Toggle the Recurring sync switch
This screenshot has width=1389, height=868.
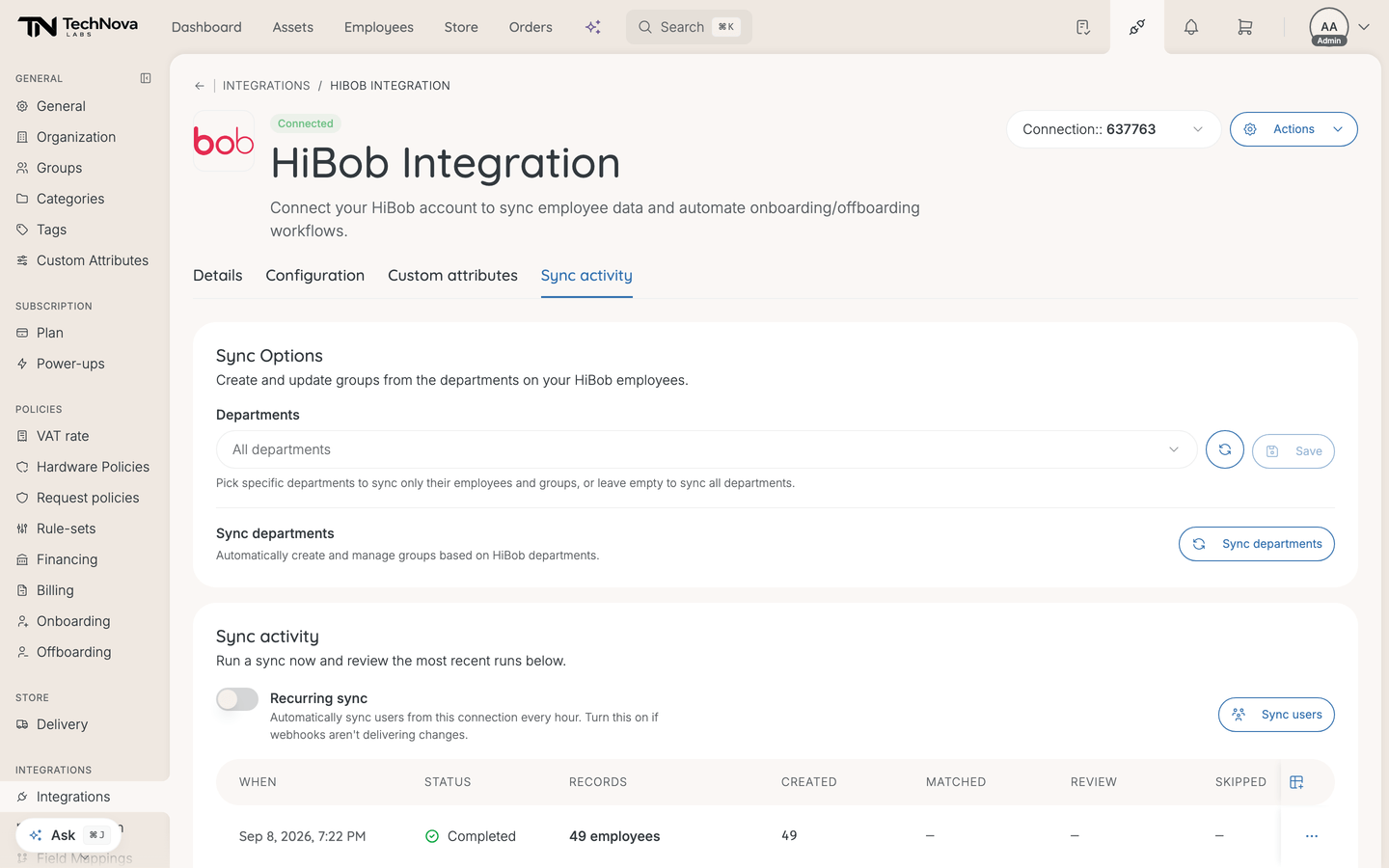coord(237,699)
